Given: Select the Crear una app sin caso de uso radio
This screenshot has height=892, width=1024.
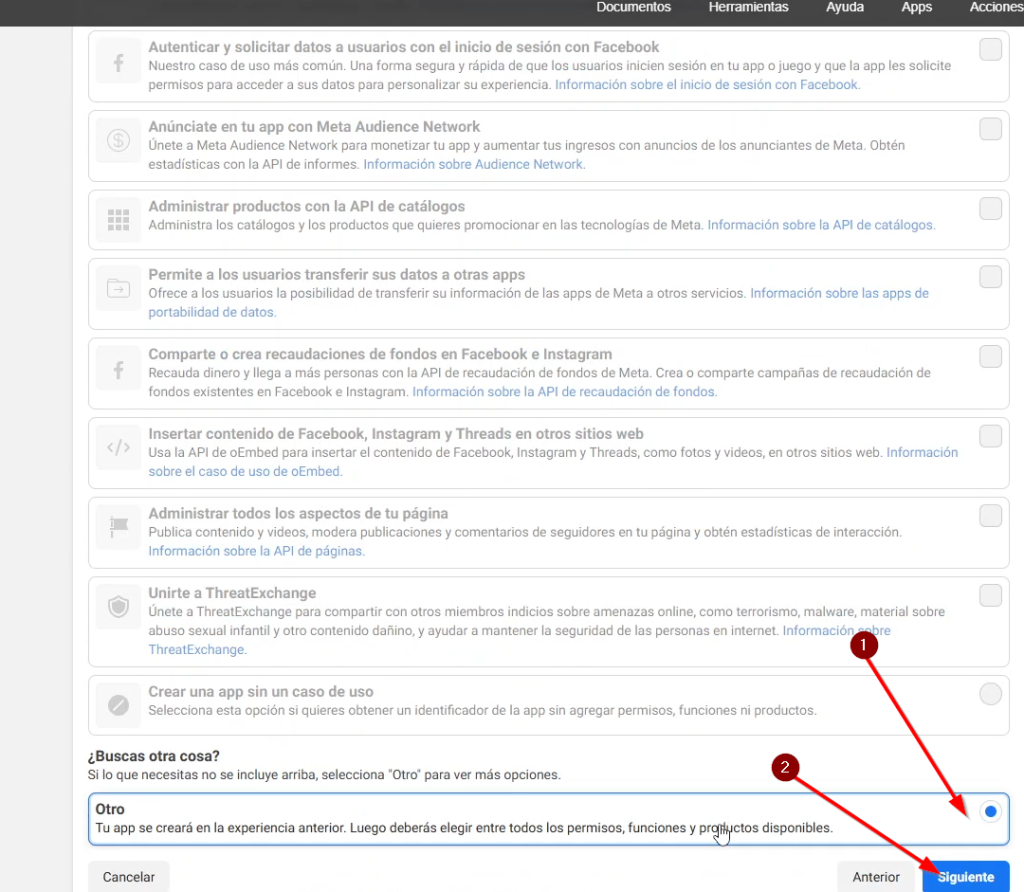Looking at the screenshot, I should click(990, 694).
